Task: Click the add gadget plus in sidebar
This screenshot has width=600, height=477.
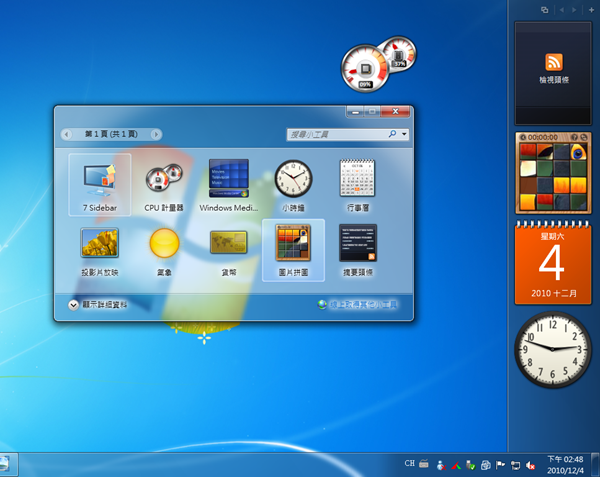Action: pyautogui.click(x=590, y=9)
